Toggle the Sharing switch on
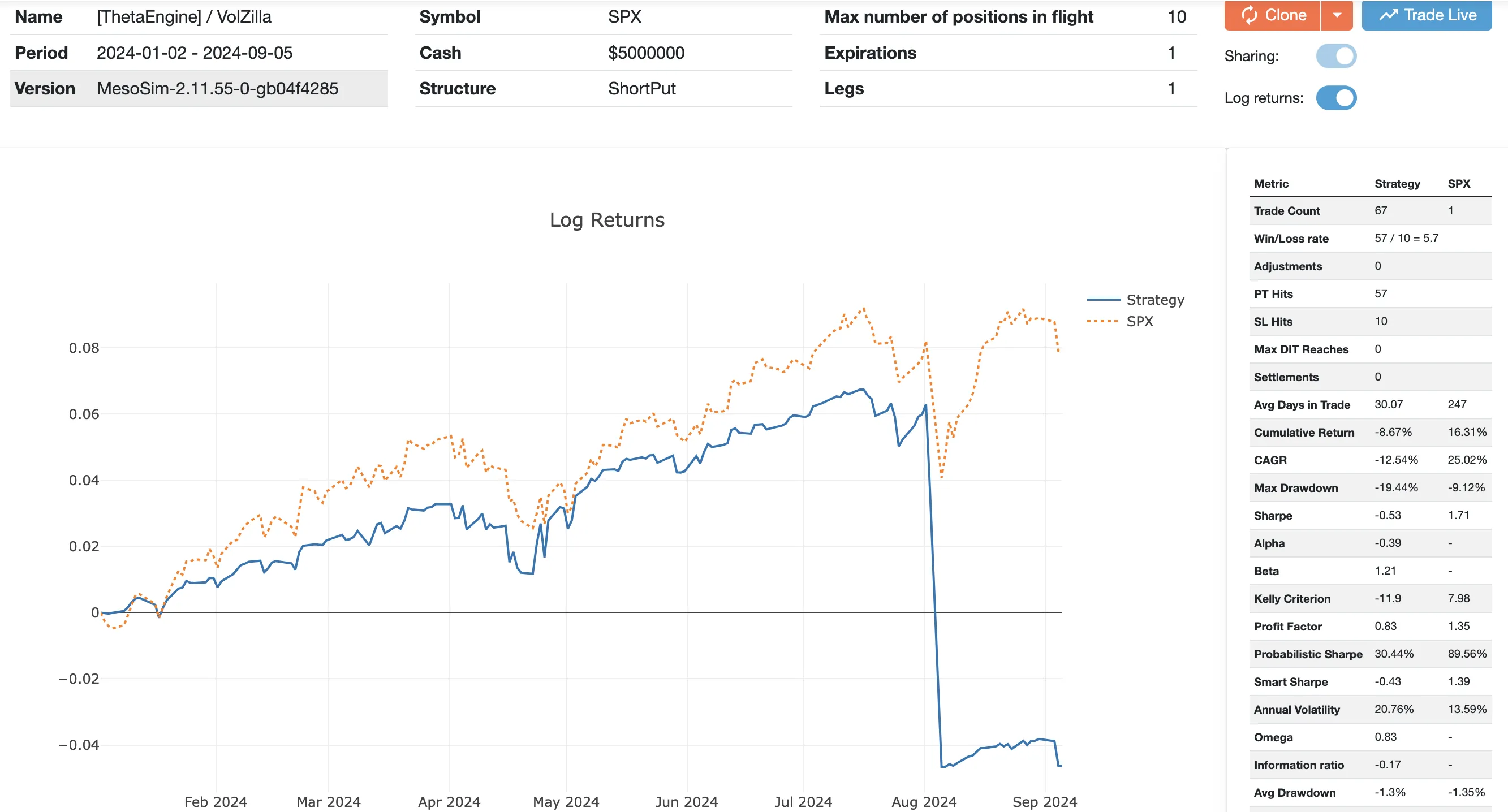The height and width of the screenshot is (812, 1508). coord(1338,56)
